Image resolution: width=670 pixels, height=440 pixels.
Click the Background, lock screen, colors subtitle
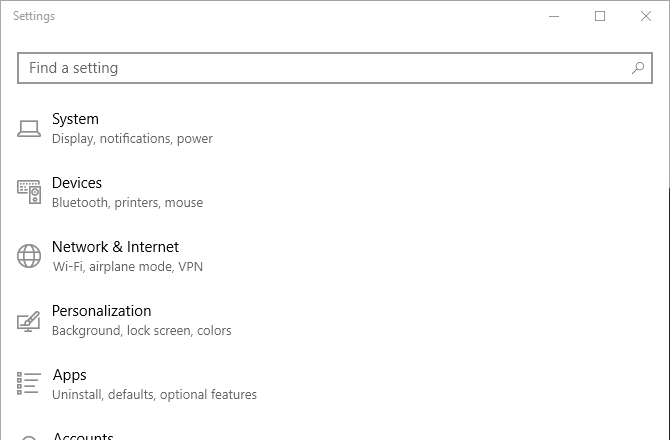tap(141, 331)
